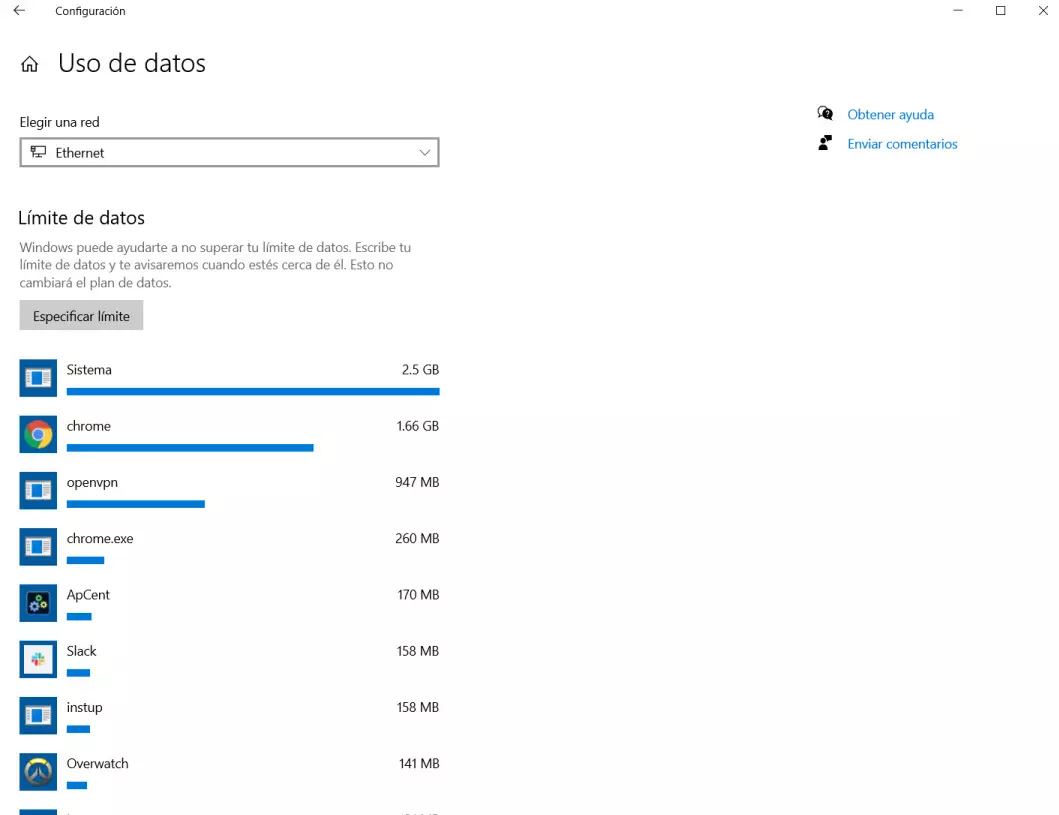Screen dimensions: 1059x815
Task: Expand network list using chevron arrow
Action: click(x=425, y=153)
